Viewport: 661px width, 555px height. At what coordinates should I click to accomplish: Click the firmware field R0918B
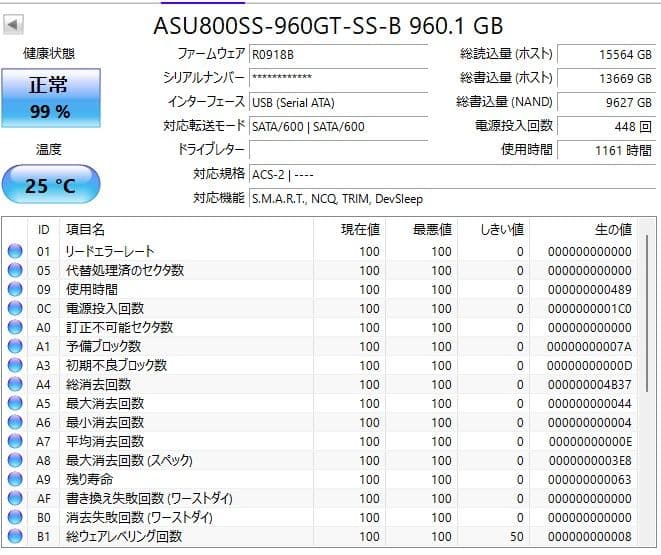(339, 54)
